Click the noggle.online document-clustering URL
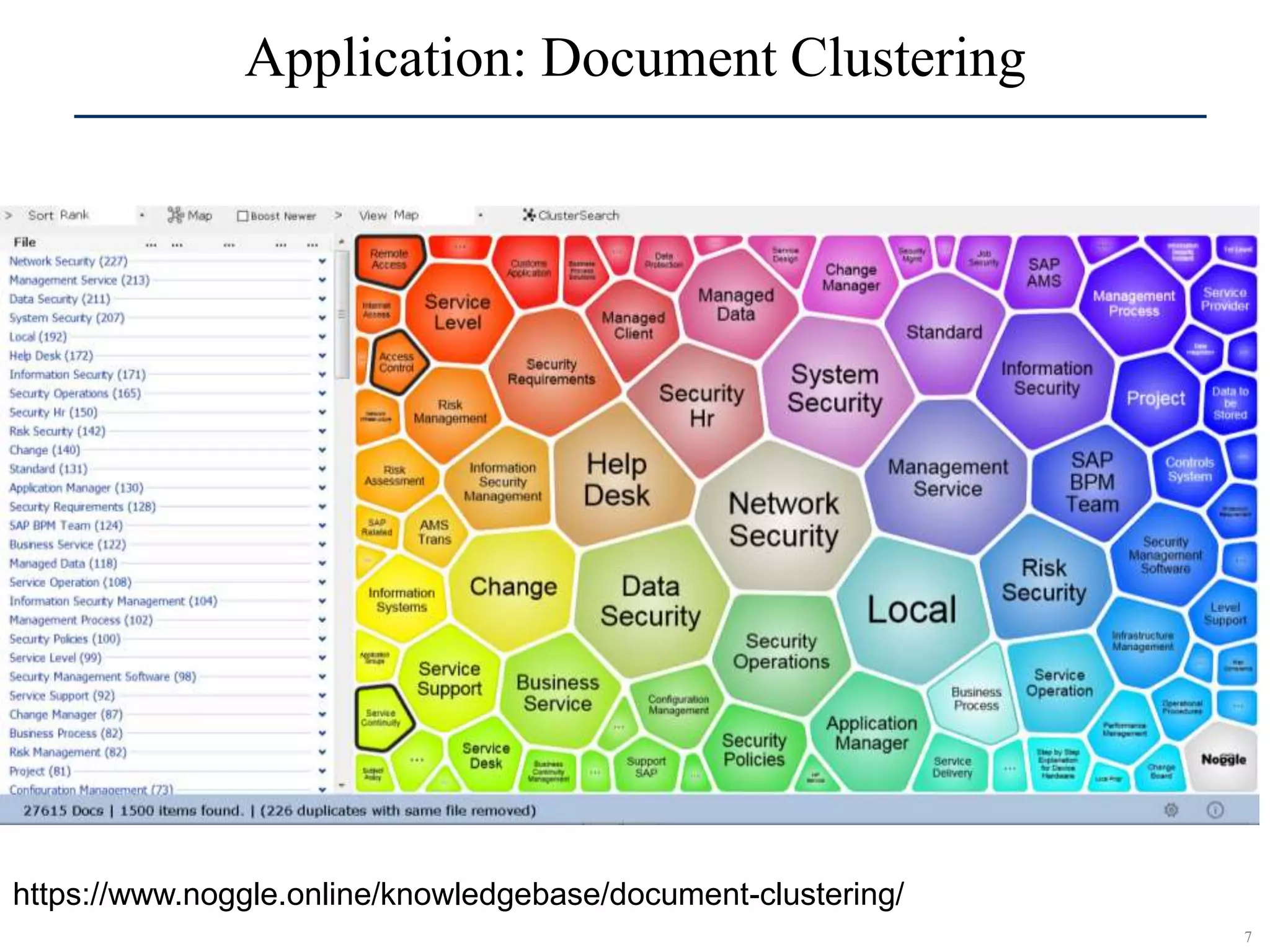The height and width of the screenshot is (952, 1270). (458, 894)
